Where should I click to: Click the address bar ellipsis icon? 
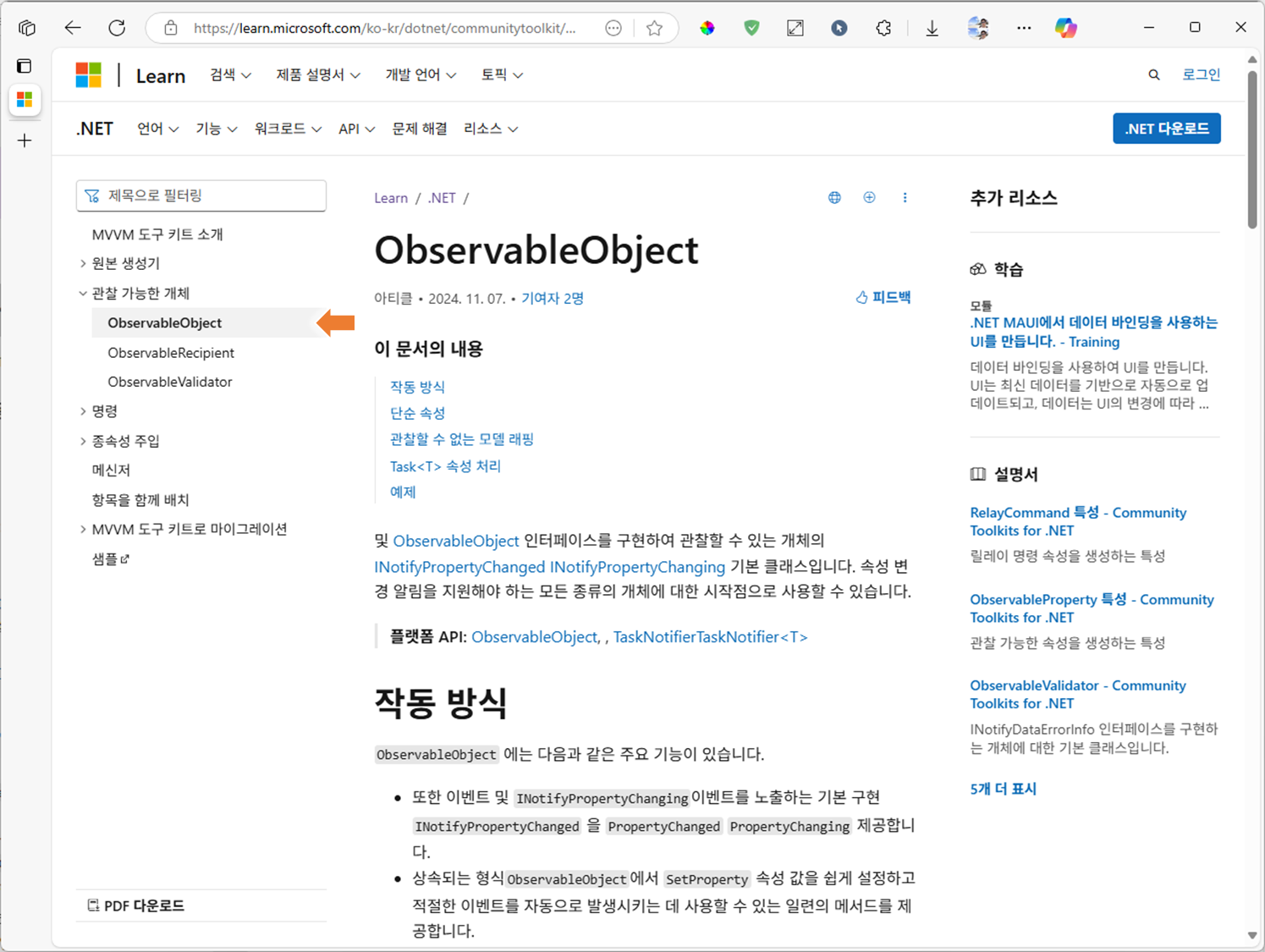coord(613,28)
